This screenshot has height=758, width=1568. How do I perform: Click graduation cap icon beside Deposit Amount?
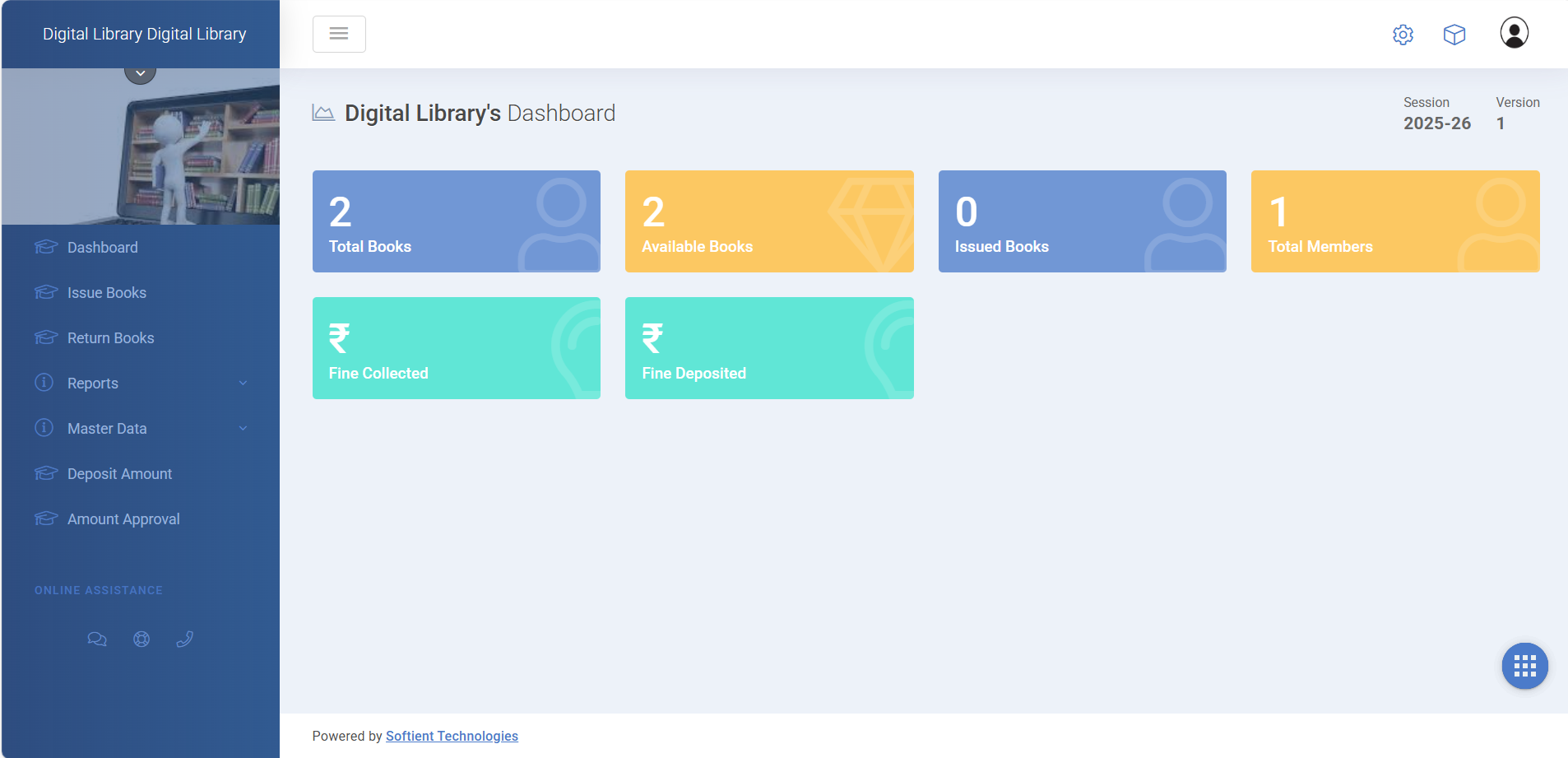point(46,473)
